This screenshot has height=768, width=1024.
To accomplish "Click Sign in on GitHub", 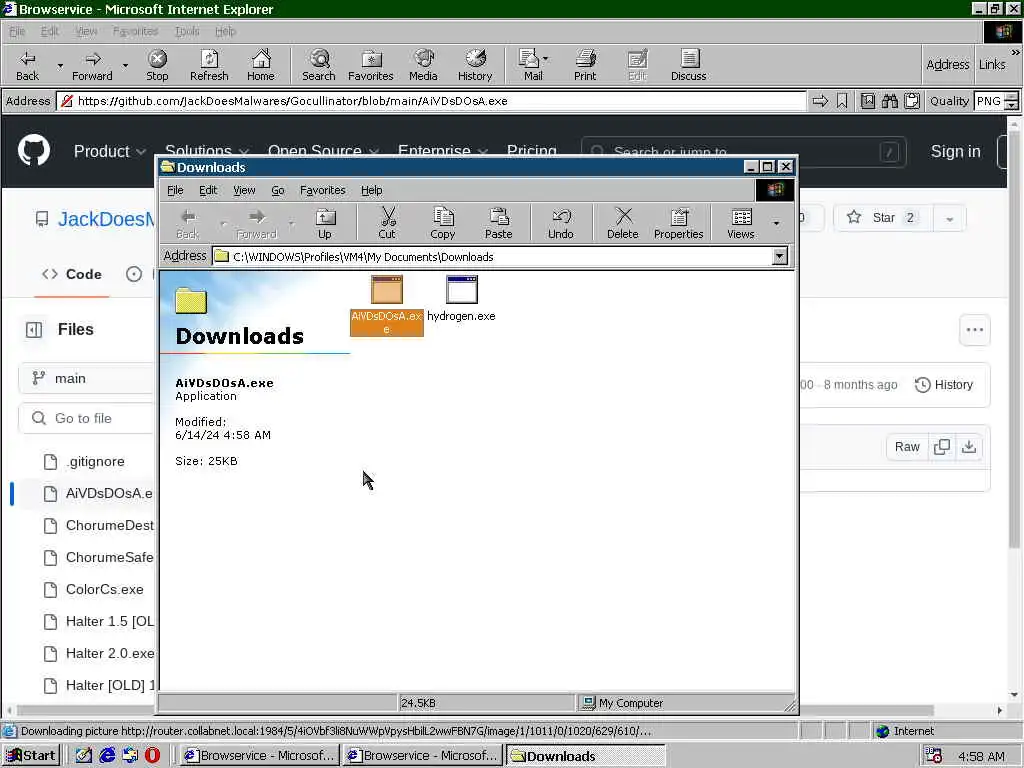I will click(955, 152).
